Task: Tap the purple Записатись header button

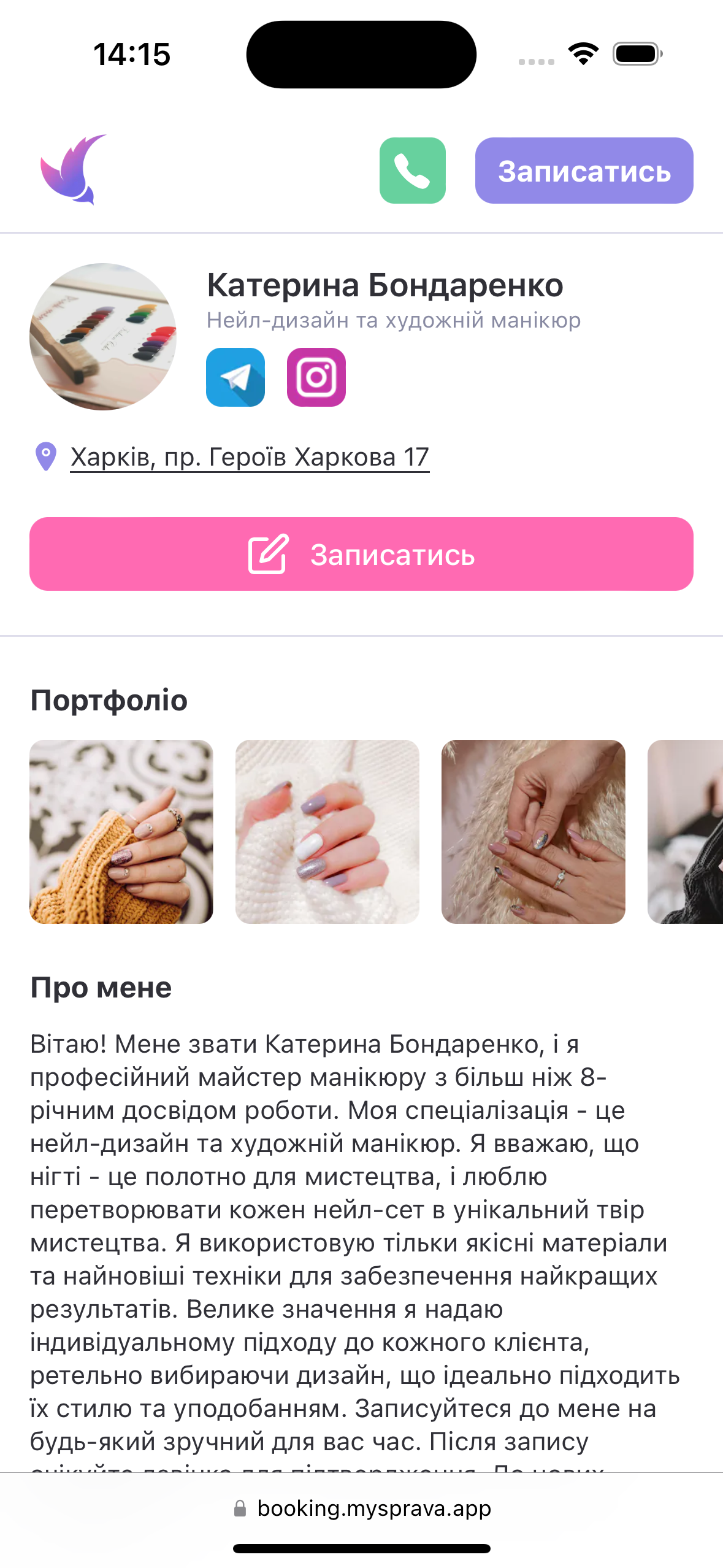Action: (x=584, y=171)
